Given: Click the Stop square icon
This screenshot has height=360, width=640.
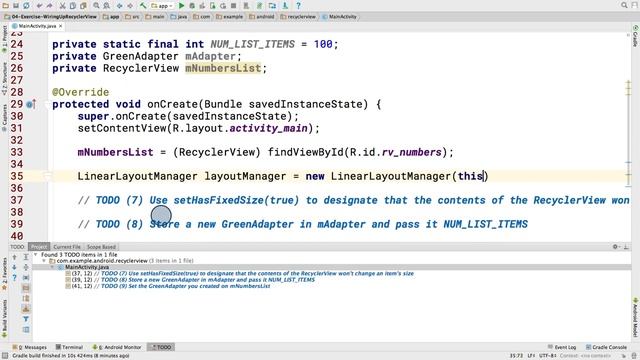Looking at the screenshot, I should pos(233,6).
